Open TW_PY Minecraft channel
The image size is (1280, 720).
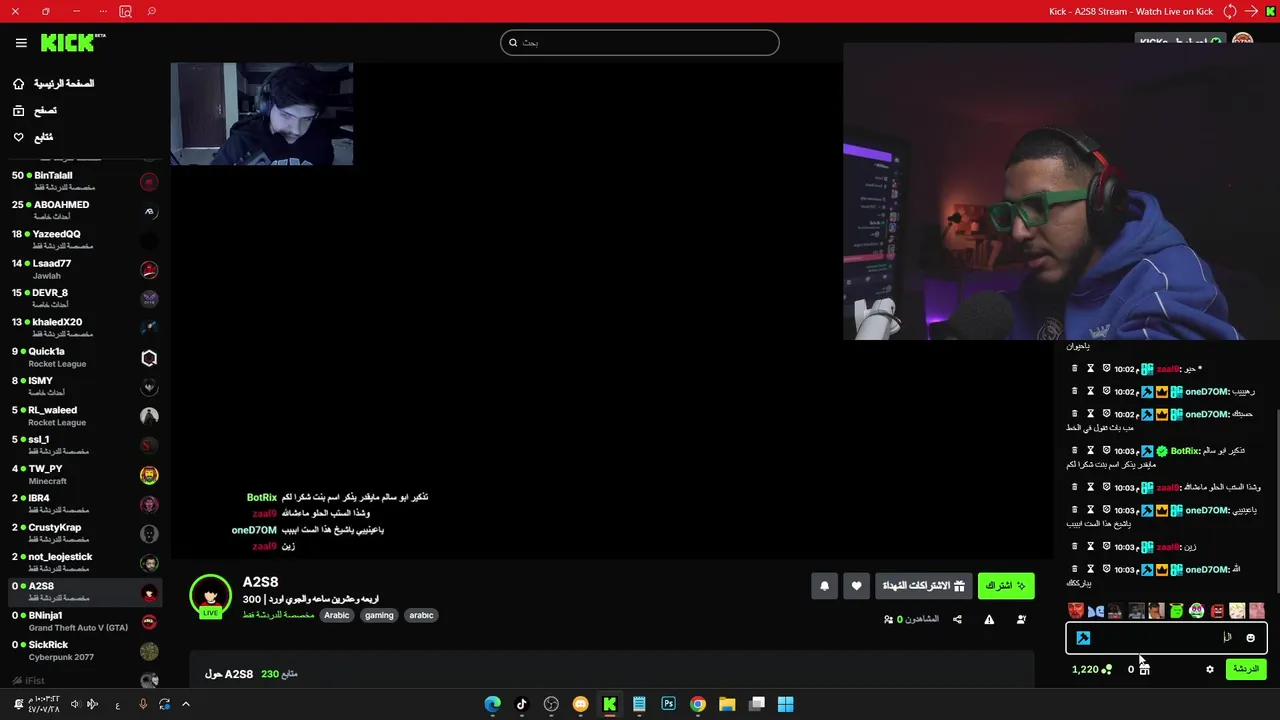tap(84, 474)
